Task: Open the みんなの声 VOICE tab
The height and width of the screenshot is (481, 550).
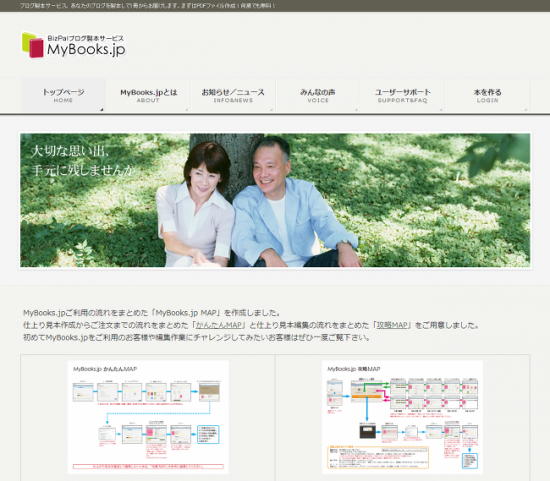Action: pyautogui.click(x=318, y=95)
